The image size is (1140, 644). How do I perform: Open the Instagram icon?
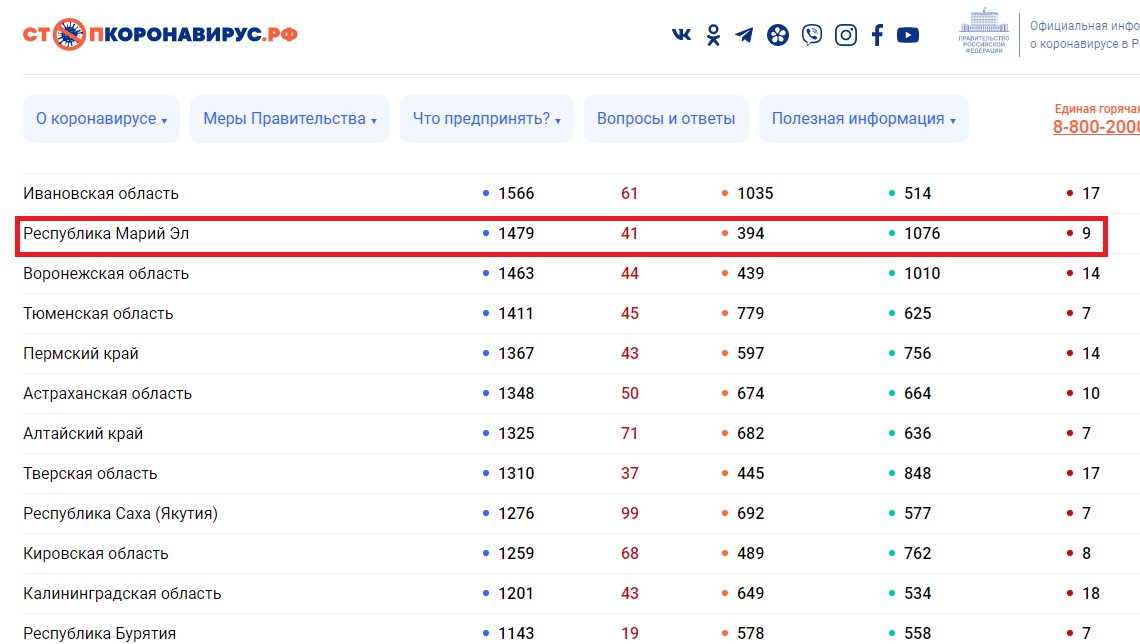846,35
